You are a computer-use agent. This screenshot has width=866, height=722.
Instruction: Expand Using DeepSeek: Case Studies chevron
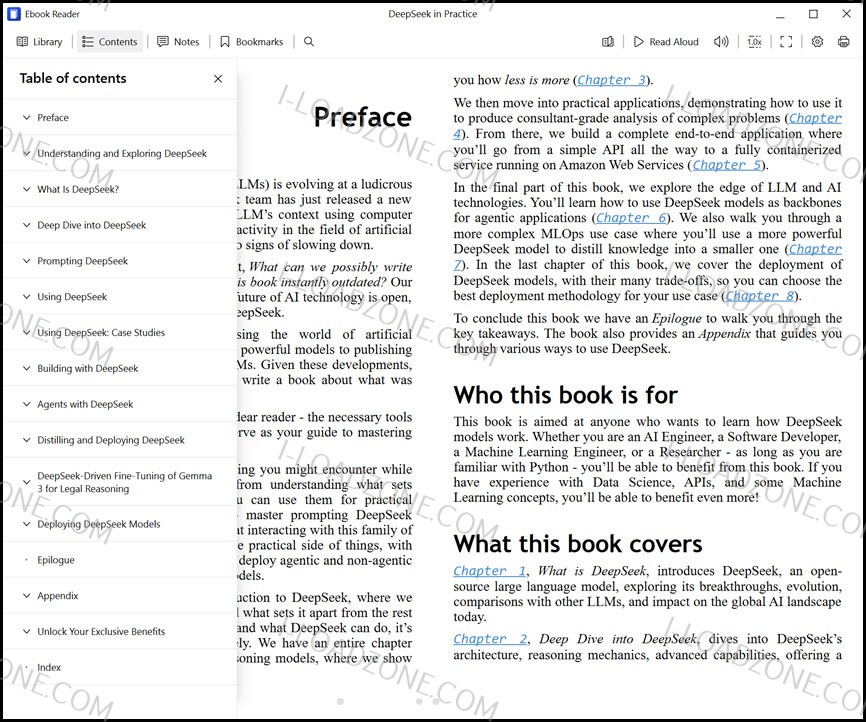click(27, 333)
